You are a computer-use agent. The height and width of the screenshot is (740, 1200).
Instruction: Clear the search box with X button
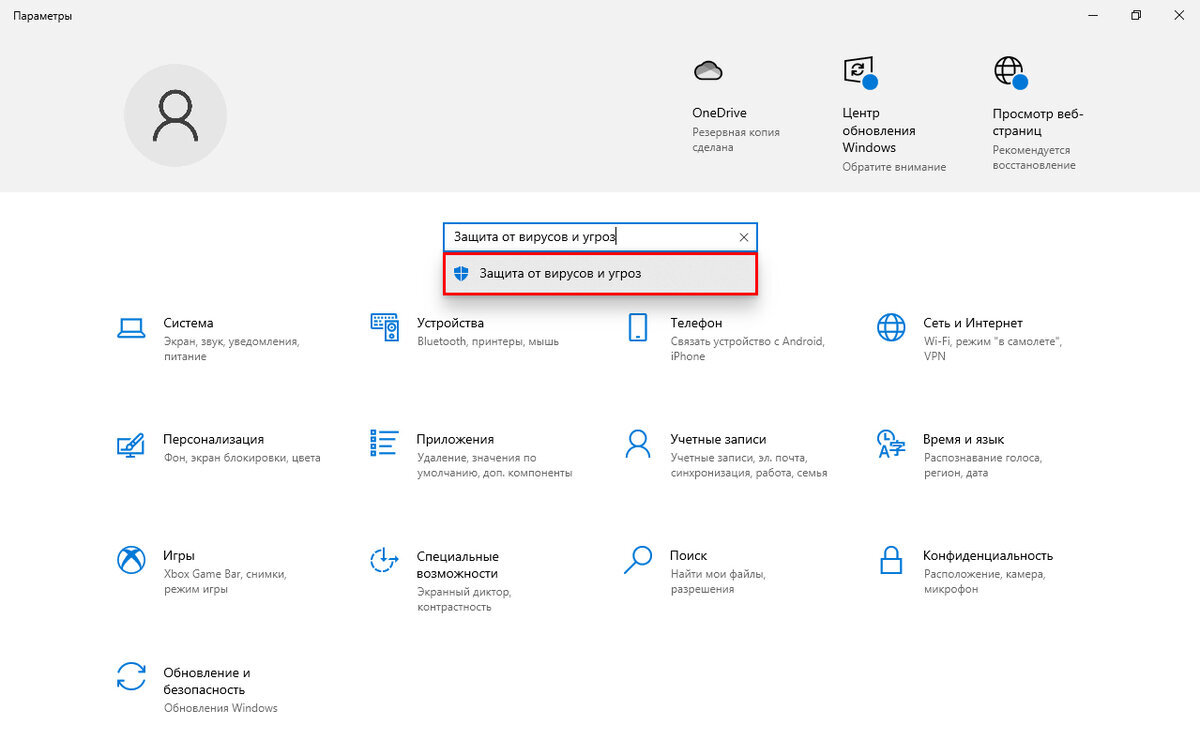click(x=743, y=237)
